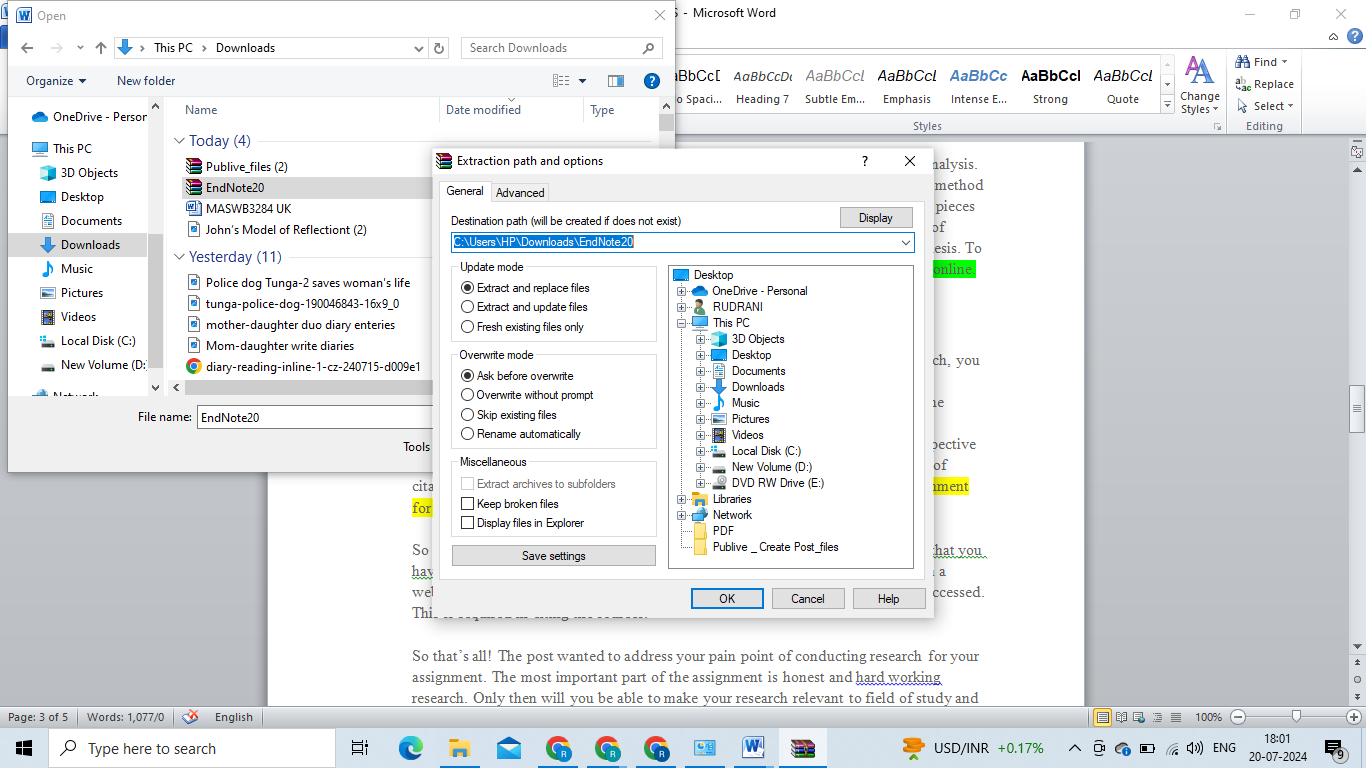Enable Keep broken files checkbox

click(x=467, y=504)
